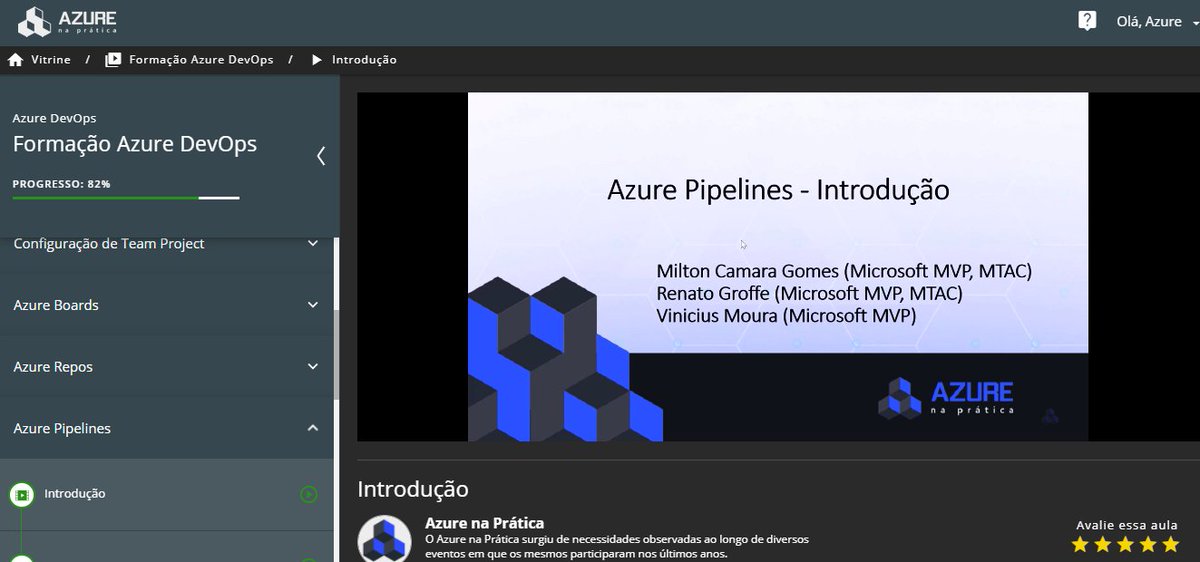Rate the lesson two stars
The width and height of the screenshot is (1200, 562).
tap(1103, 545)
